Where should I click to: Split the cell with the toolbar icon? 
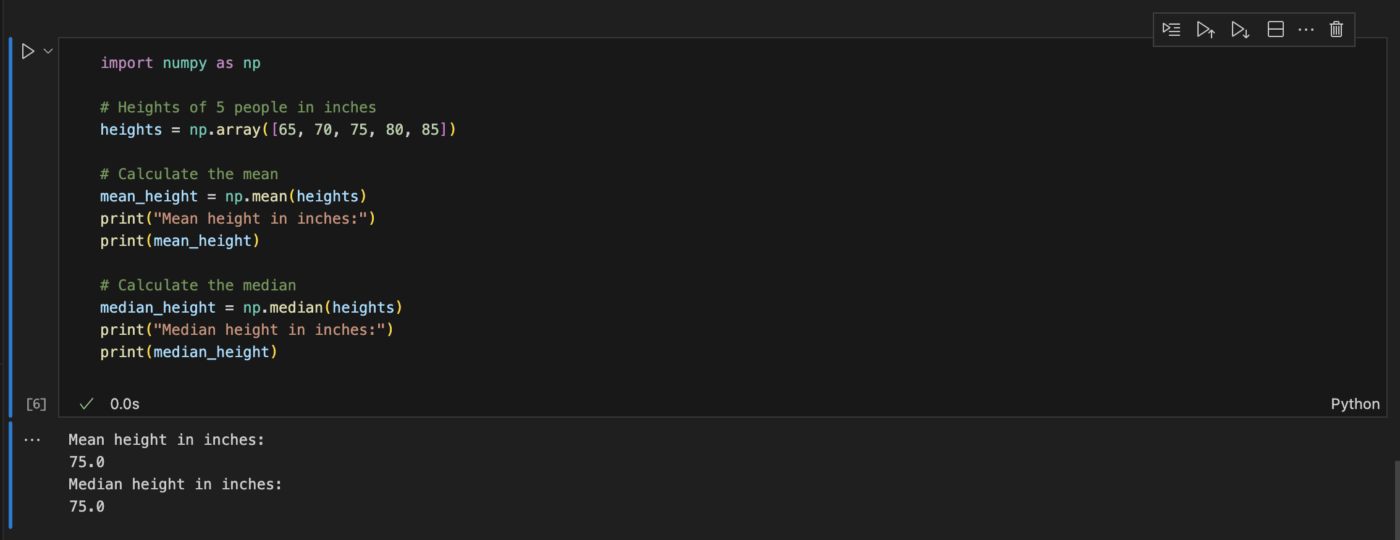pyautogui.click(x=1275, y=30)
